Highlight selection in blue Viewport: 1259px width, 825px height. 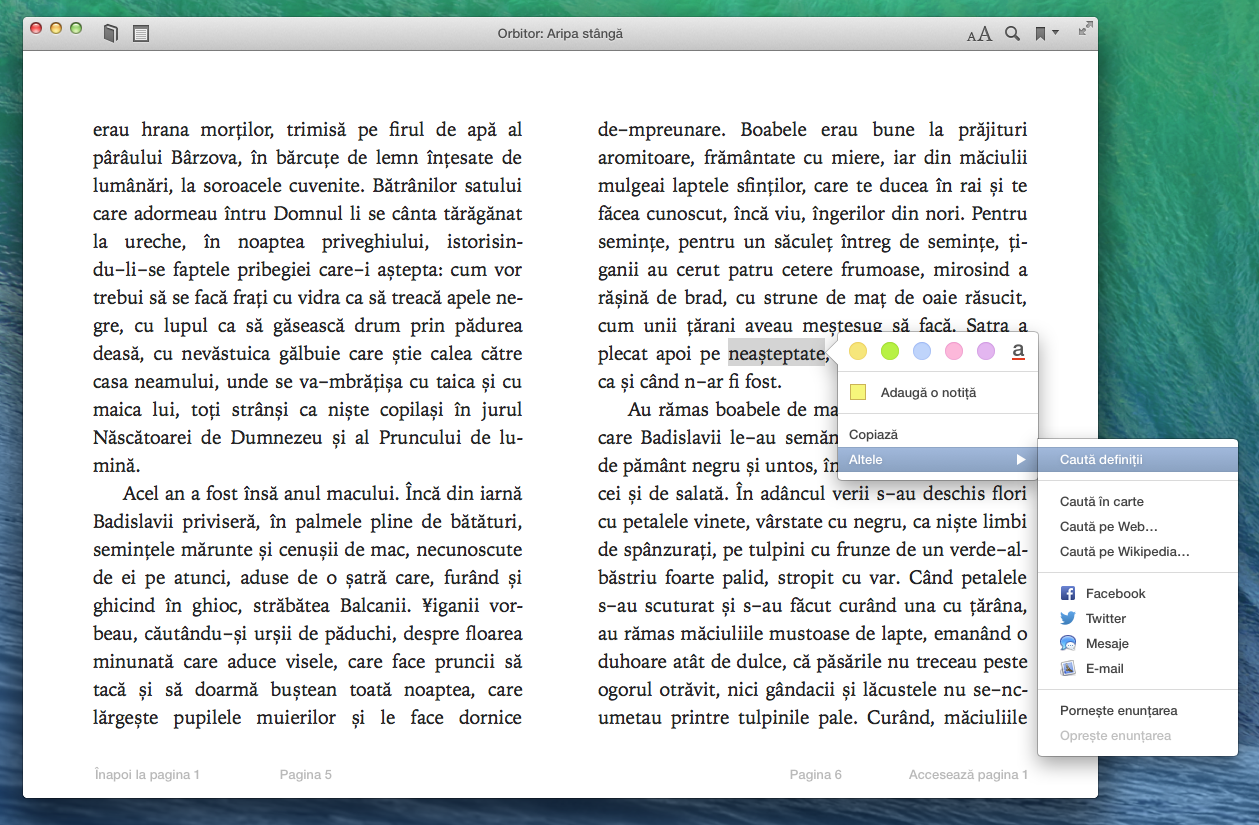922,351
